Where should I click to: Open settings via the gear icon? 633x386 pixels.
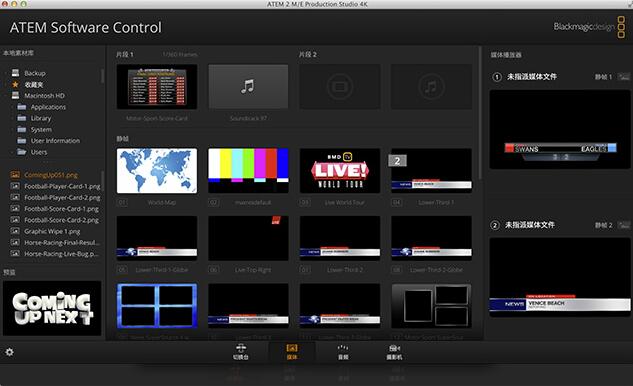tap(9, 352)
